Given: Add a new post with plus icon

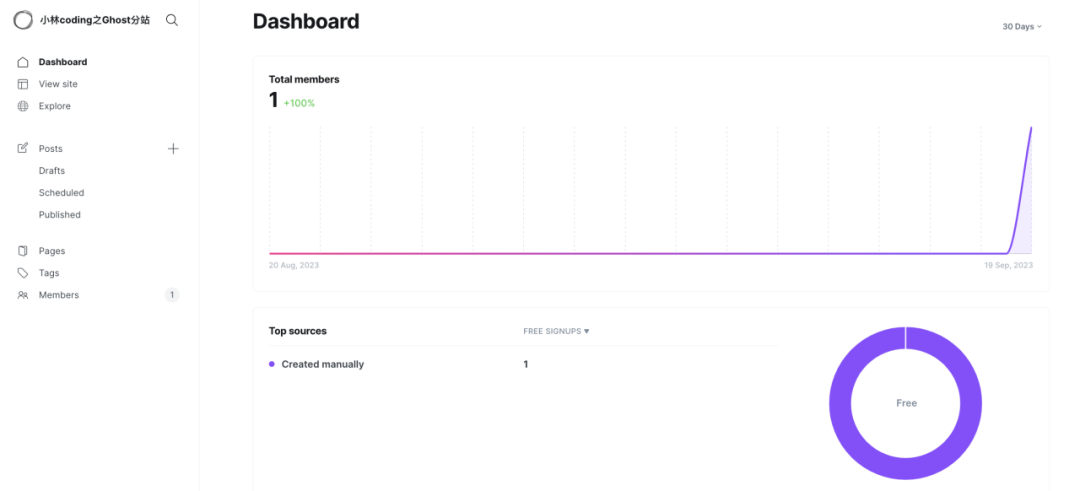Looking at the screenshot, I should 173,149.
